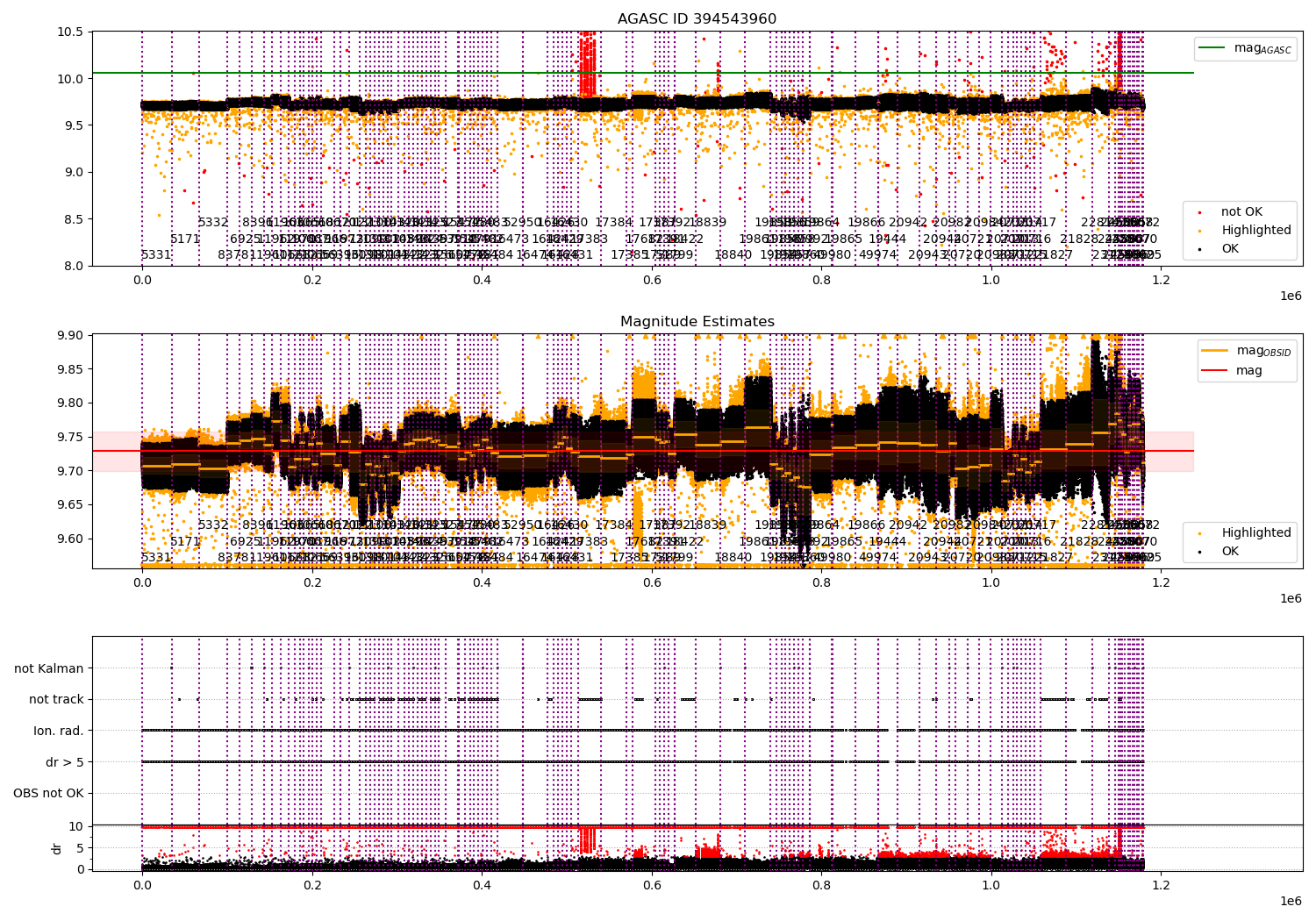Click the 0.6 x-tick under the top plot
Viewport: 1316px width, 921px height.
pos(651,280)
